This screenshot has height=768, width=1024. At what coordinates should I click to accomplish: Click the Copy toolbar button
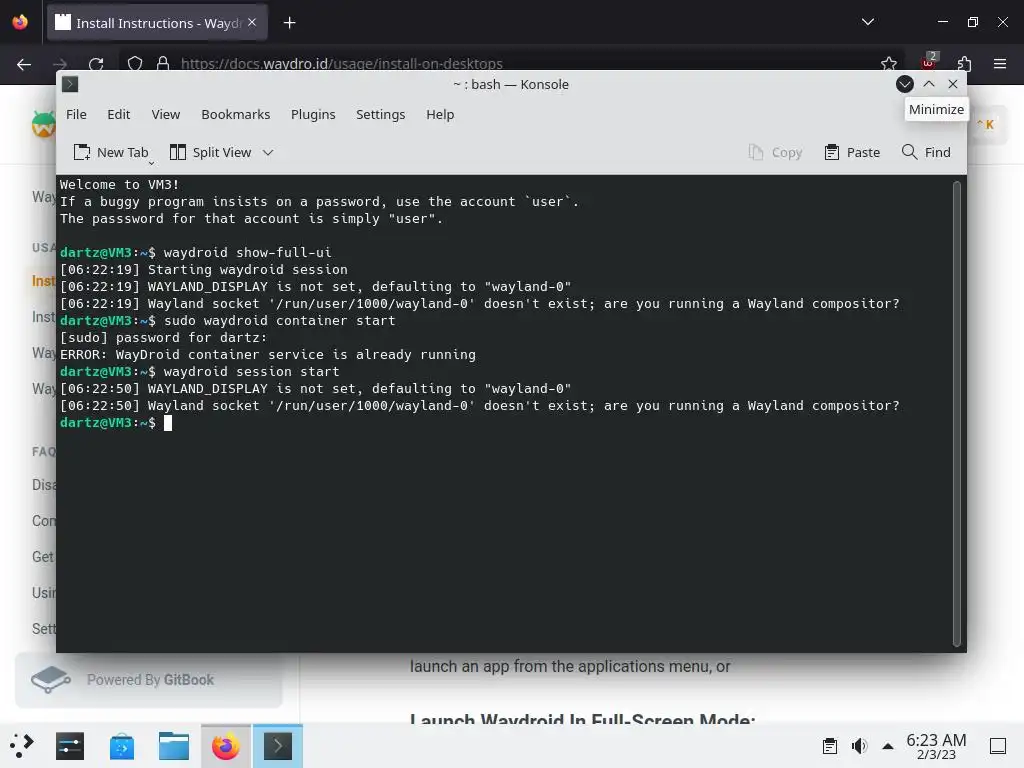coord(775,152)
